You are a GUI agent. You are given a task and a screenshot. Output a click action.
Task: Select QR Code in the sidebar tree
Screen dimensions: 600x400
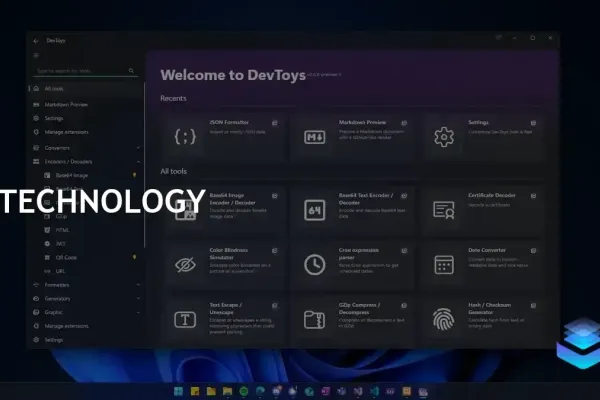(86, 258)
